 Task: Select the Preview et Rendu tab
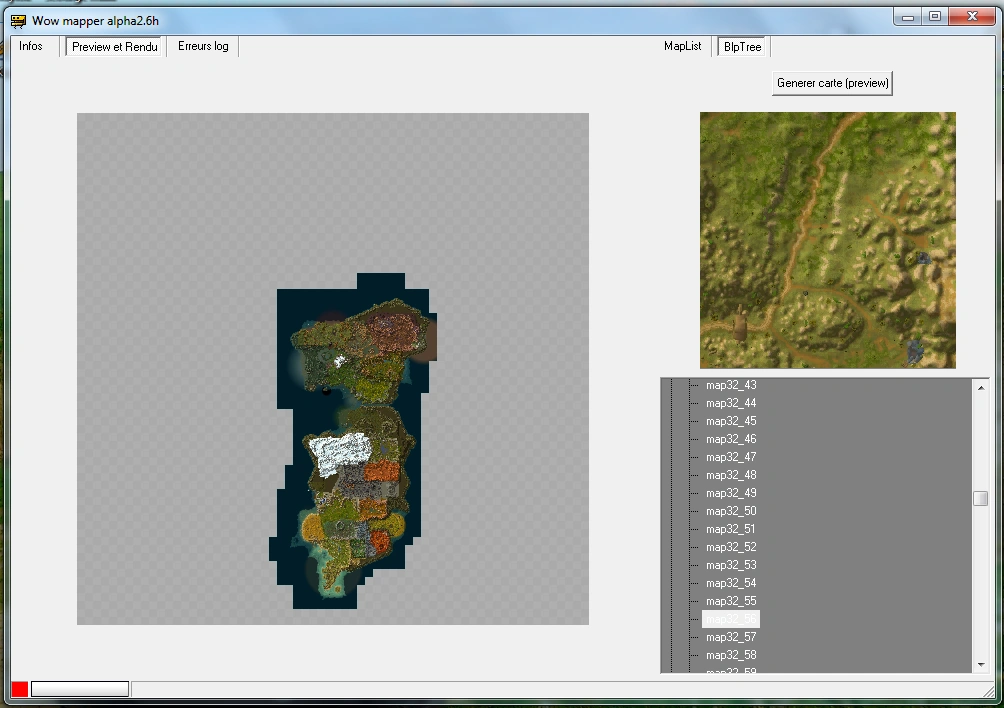pos(113,46)
